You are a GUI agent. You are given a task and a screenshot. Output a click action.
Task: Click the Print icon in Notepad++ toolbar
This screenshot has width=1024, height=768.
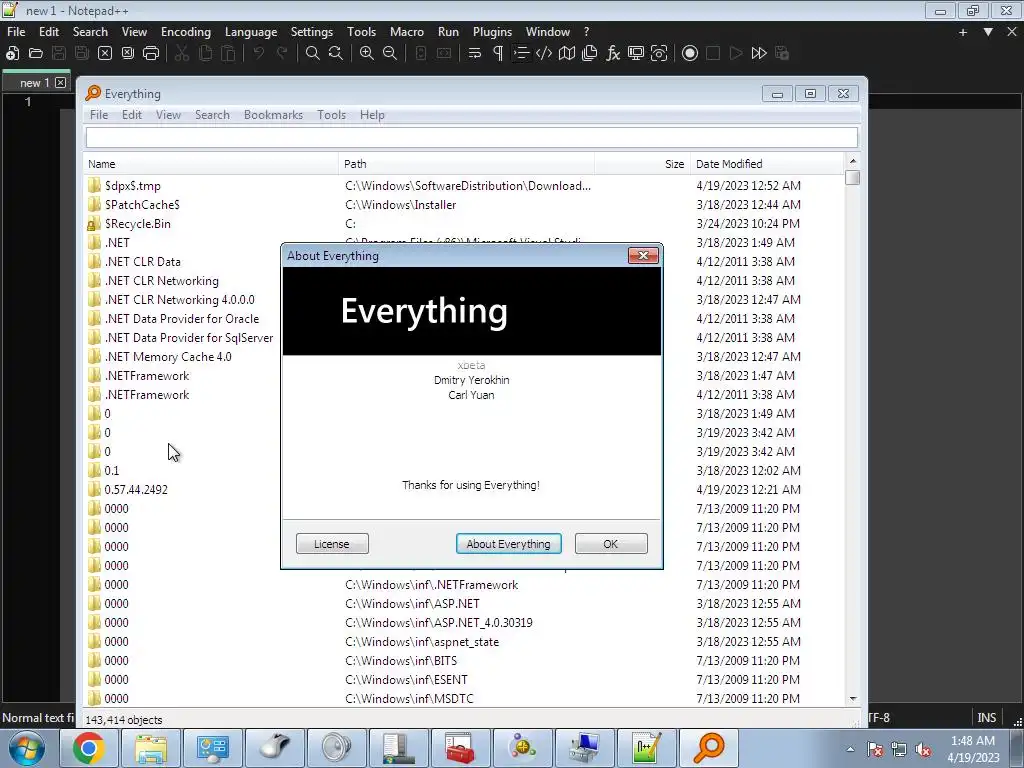(x=151, y=54)
